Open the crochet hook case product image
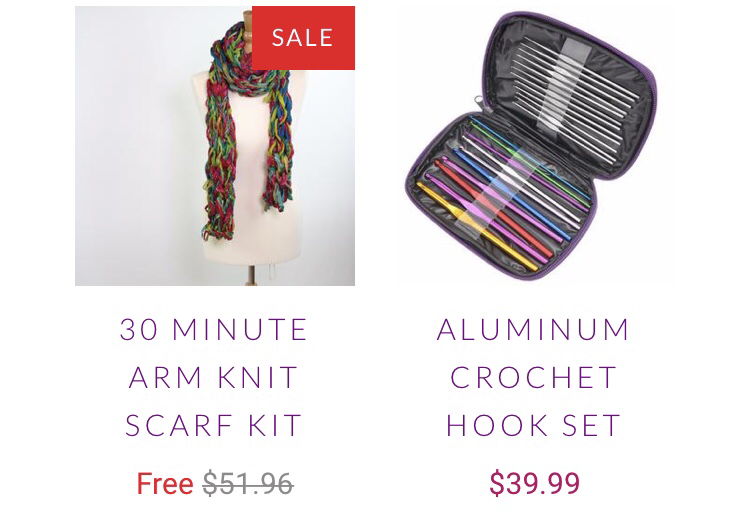750x524 pixels. [532, 146]
